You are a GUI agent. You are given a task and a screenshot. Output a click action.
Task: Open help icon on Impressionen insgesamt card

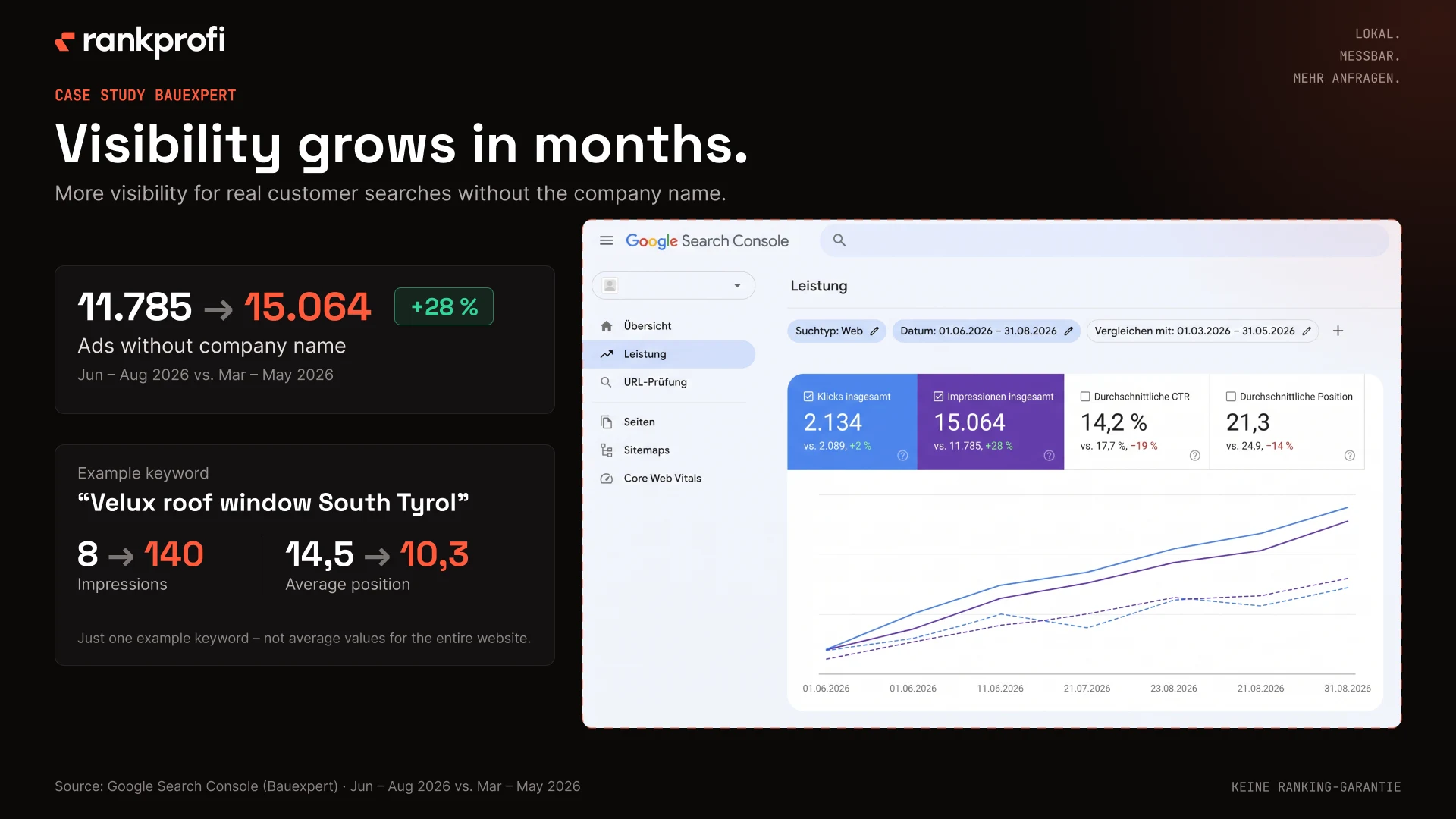coord(1049,455)
